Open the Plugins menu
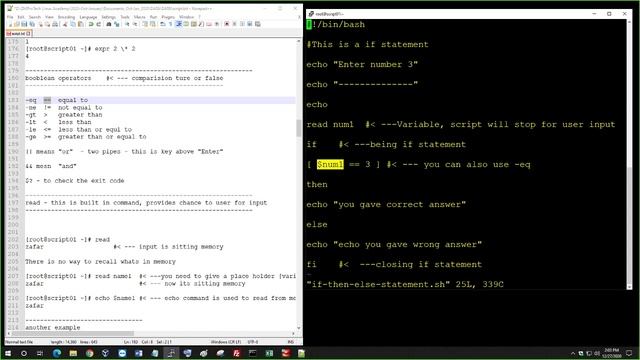Image resolution: width=640 pixels, height=360 pixels. (x=168, y=17)
